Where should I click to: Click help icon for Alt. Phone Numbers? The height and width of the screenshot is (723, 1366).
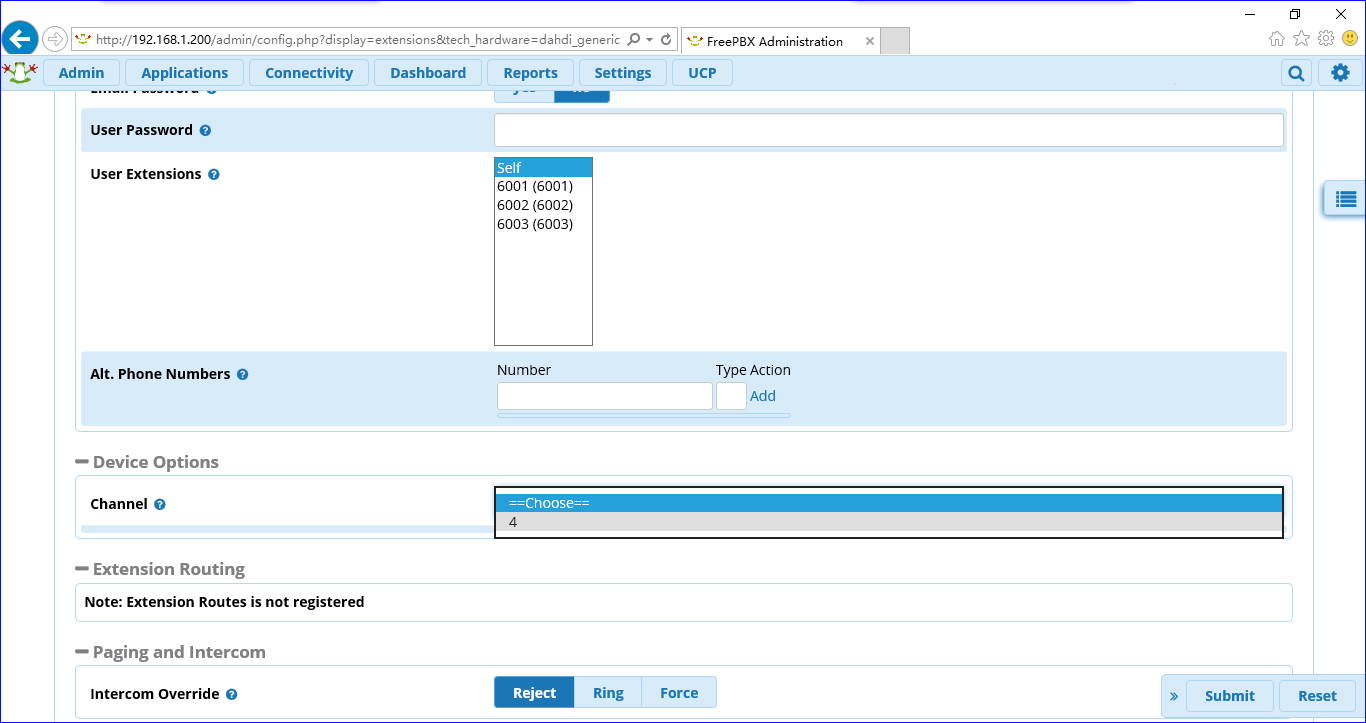coord(242,375)
